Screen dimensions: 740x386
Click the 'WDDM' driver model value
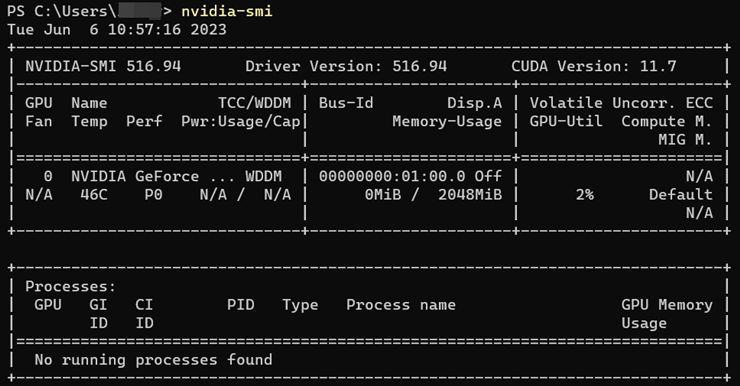[263, 176]
